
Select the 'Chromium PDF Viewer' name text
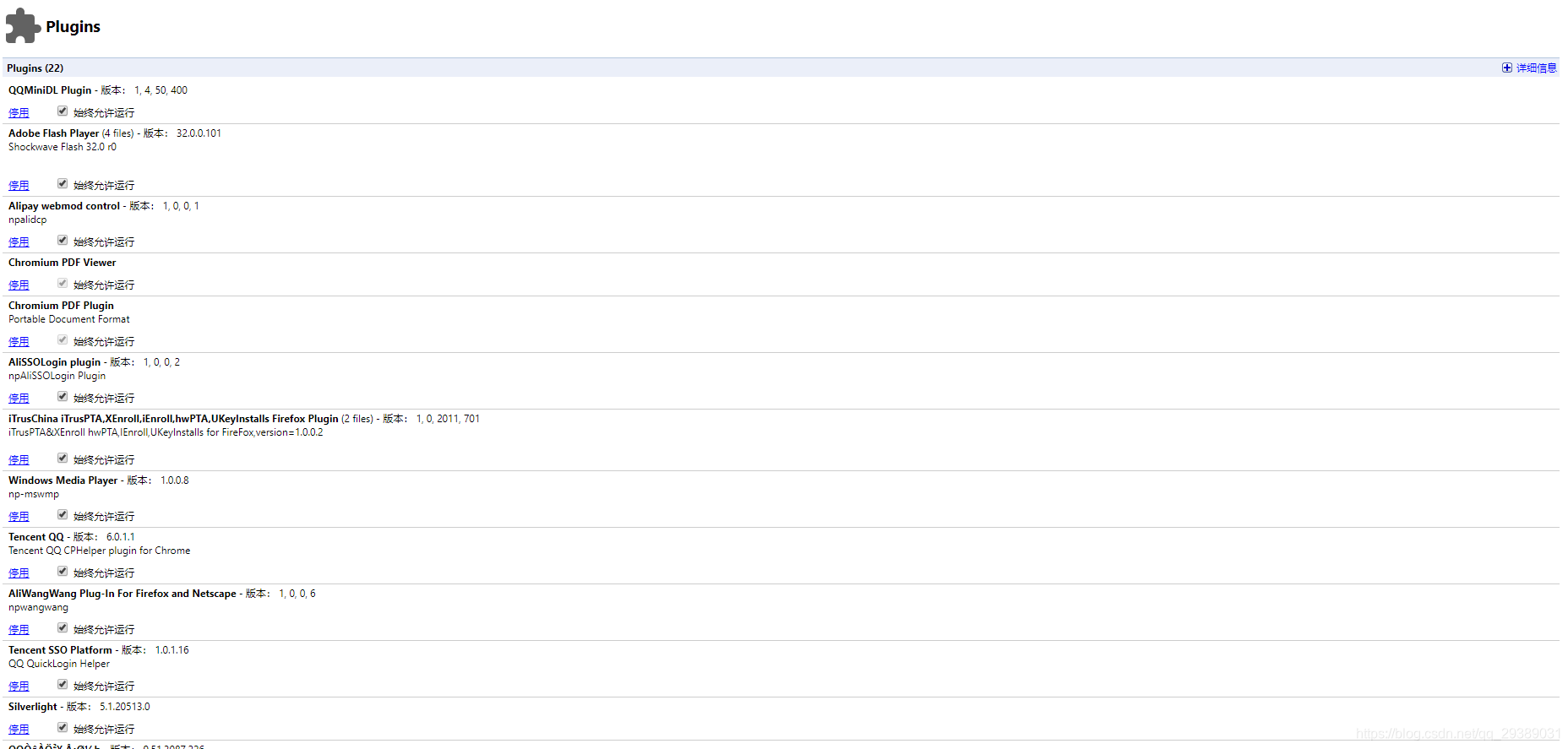coord(63,263)
